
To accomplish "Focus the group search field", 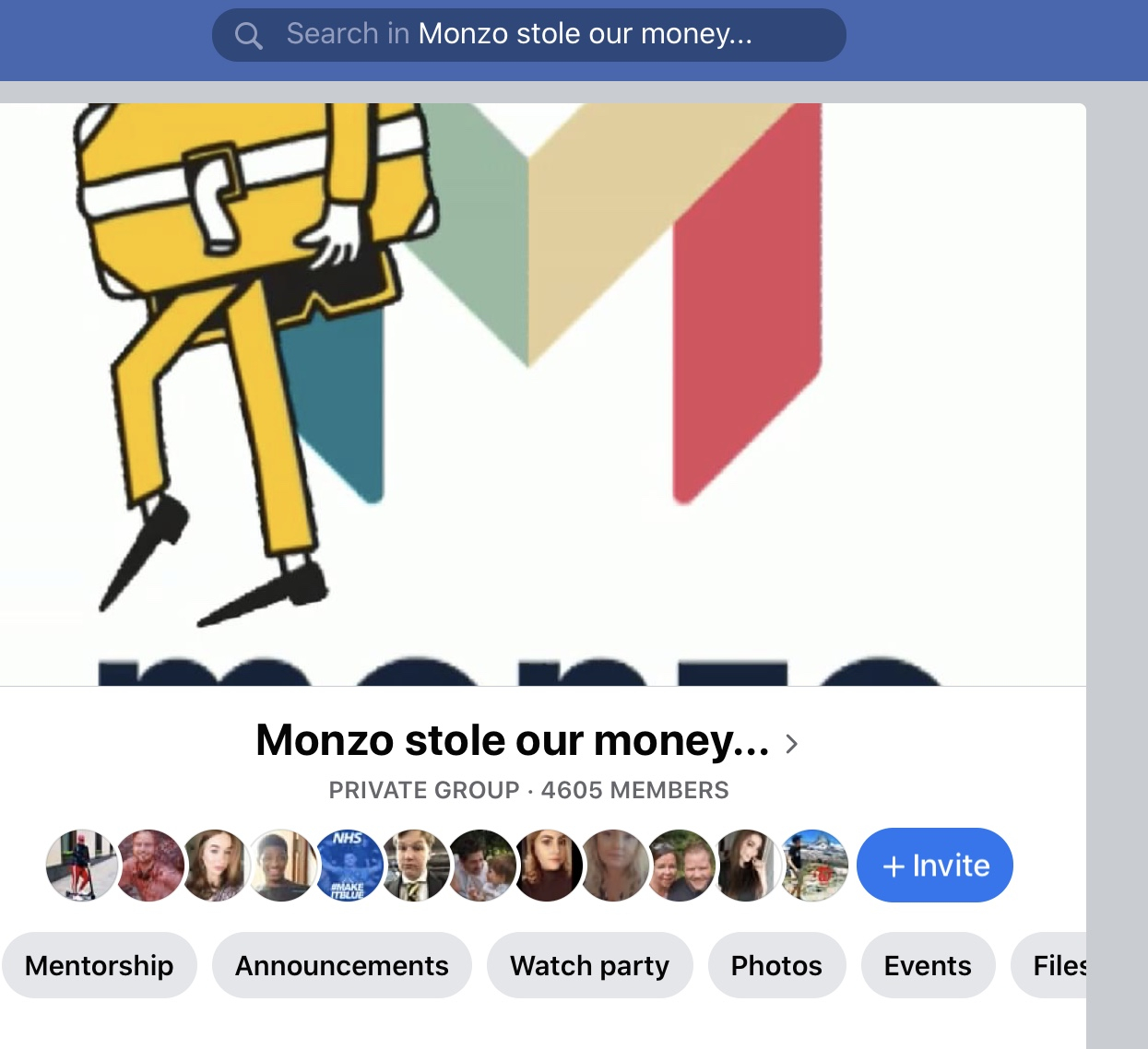I will 529,35.
